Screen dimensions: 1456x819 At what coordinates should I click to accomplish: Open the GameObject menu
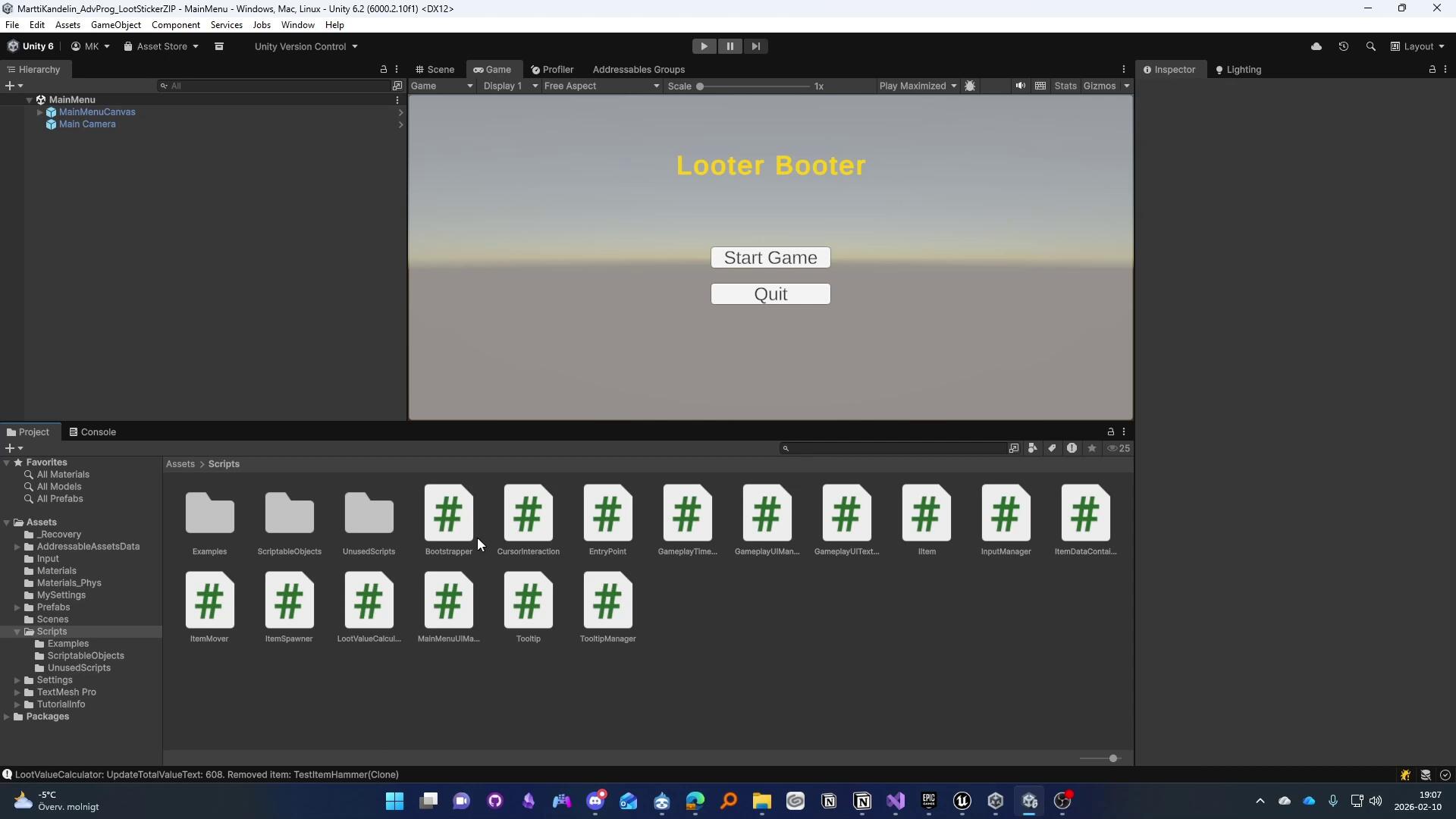[115, 25]
